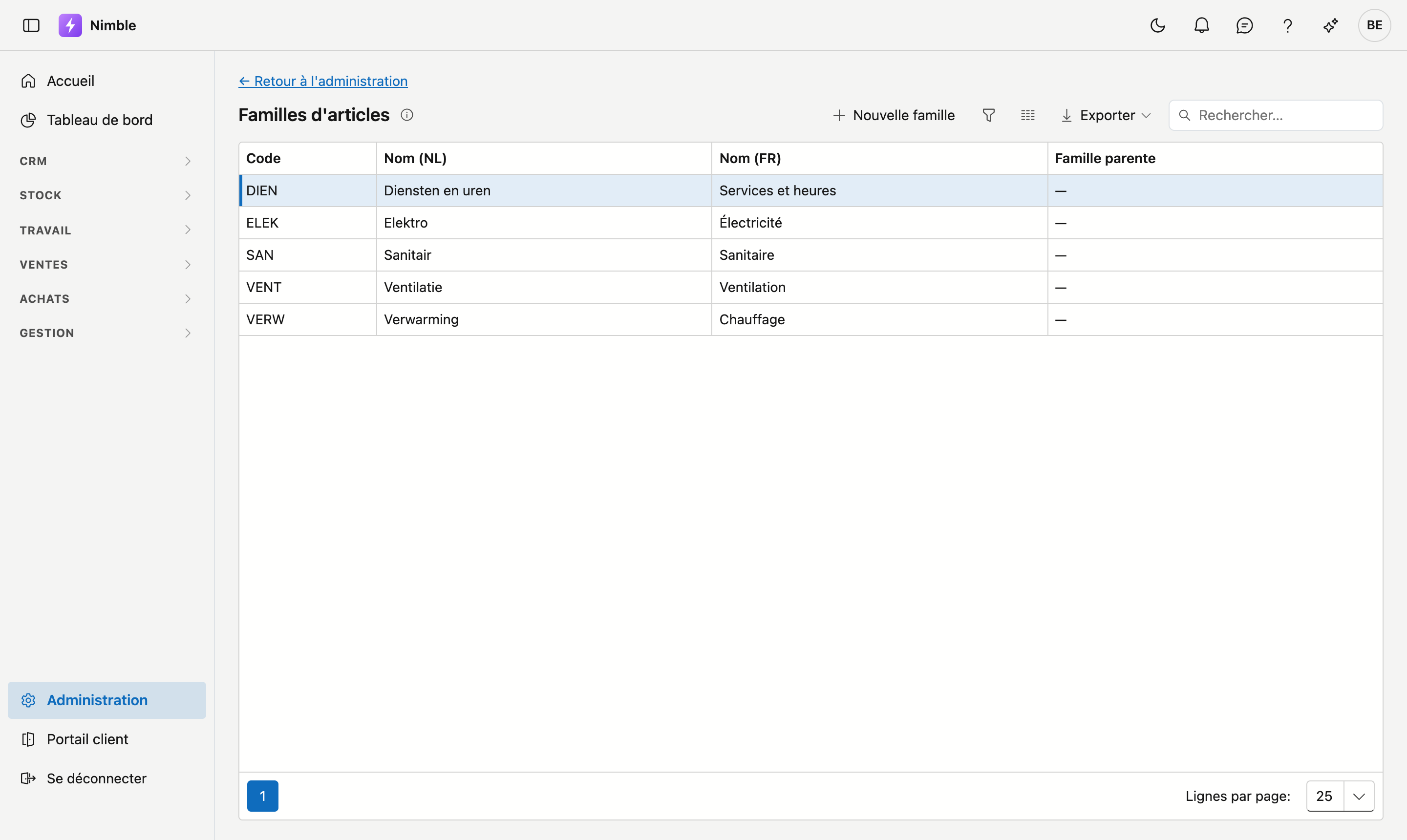Viewport: 1407px width, 840px height.
Task: Go to page 1 of the table
Action: pyautogui.click(x=263, y=796)
